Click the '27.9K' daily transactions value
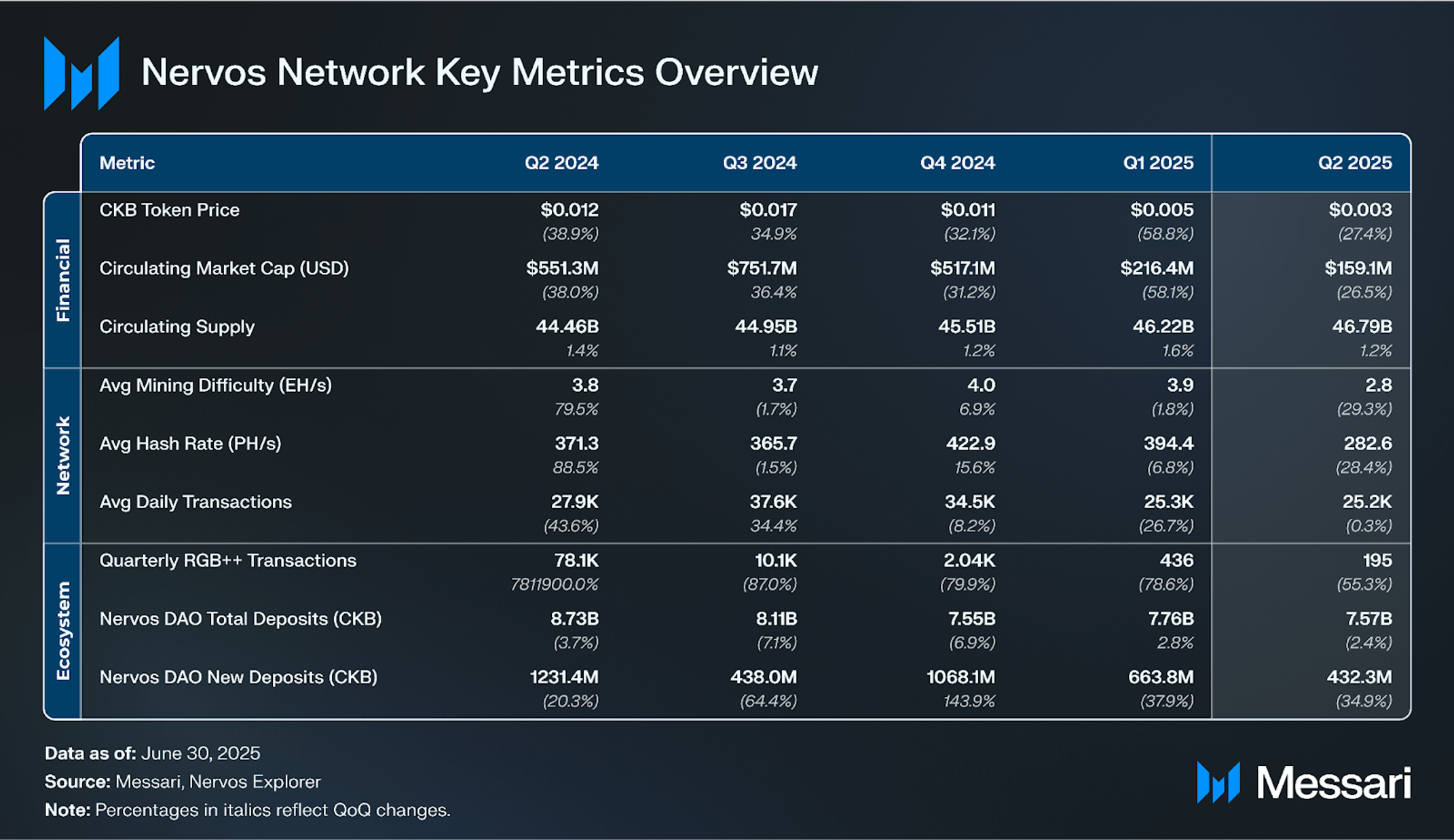 click(575, 502)
